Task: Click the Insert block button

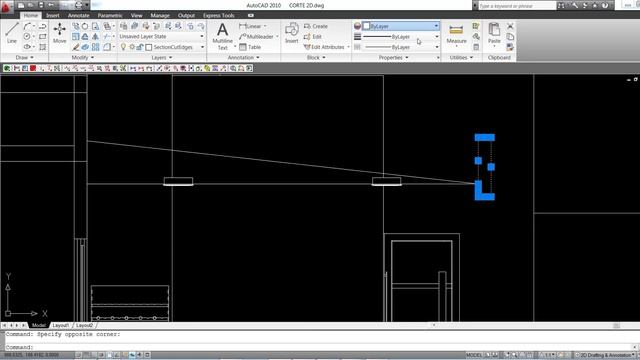Action: click(291, 33)
